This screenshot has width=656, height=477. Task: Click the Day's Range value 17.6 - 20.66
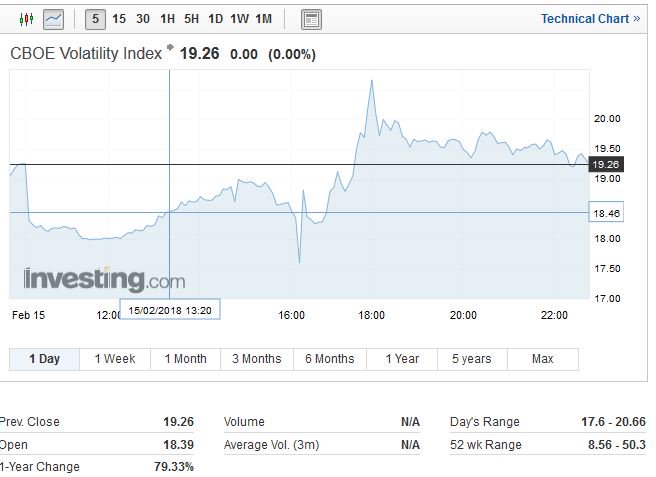613,422
